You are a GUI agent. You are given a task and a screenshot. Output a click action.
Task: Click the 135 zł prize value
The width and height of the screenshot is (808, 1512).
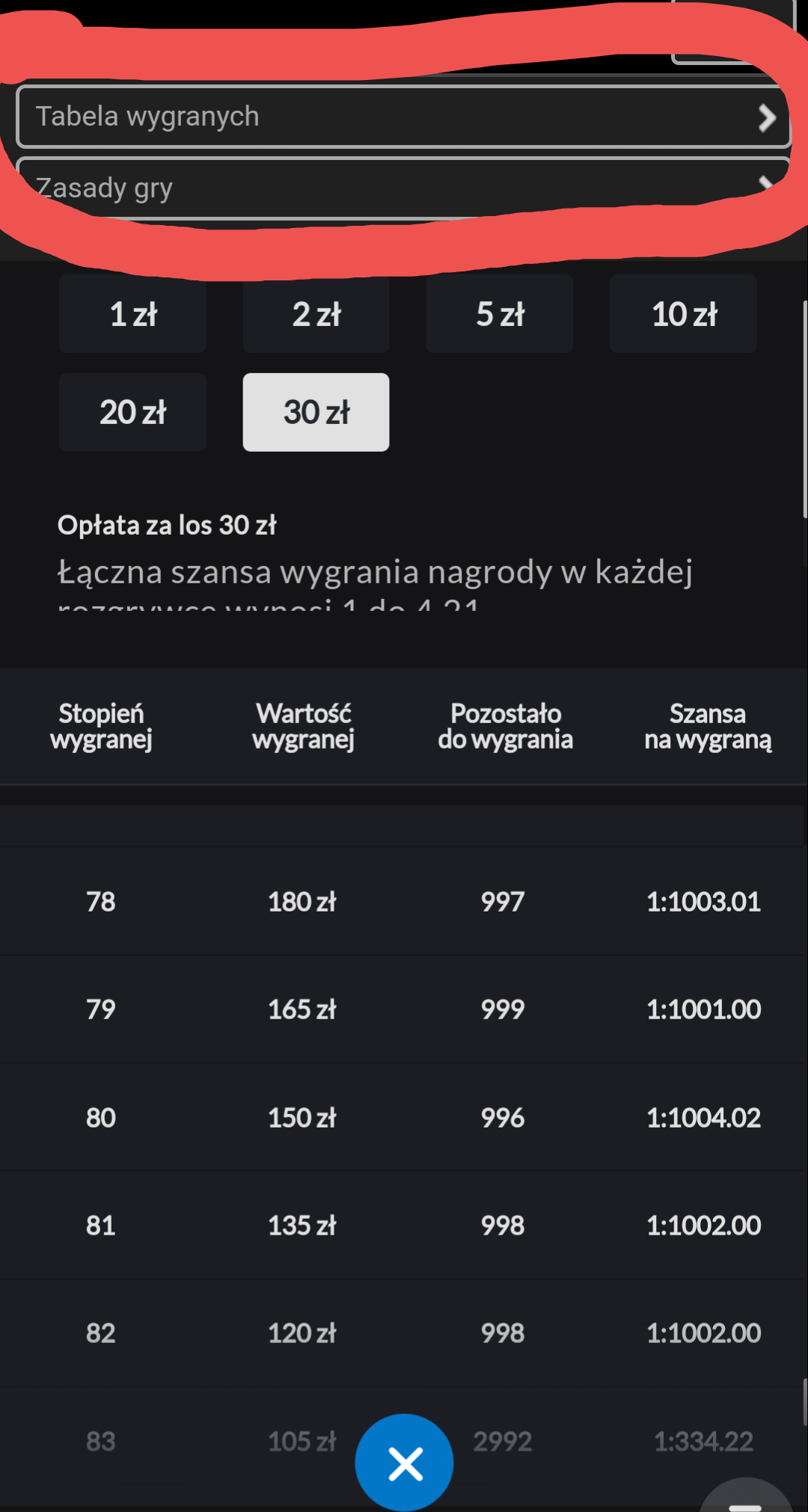[x=302, y=1226]
